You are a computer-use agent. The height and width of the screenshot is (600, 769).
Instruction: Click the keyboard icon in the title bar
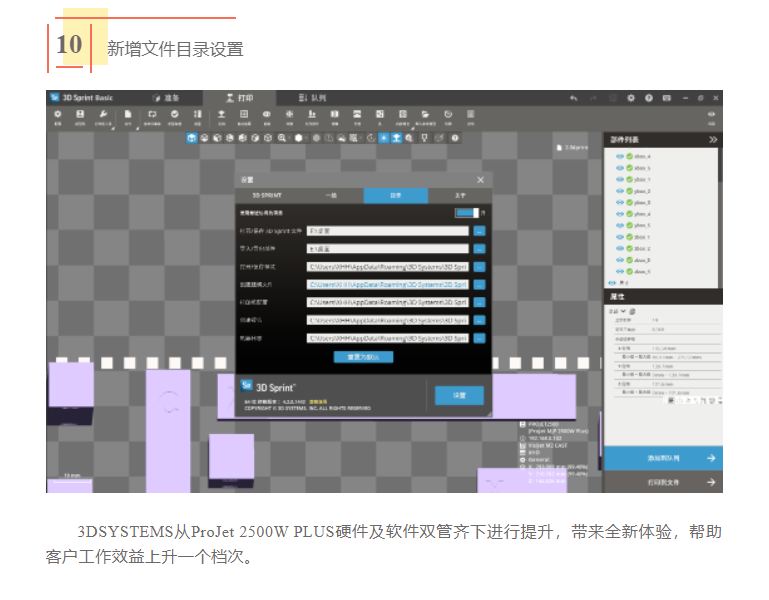666,98
